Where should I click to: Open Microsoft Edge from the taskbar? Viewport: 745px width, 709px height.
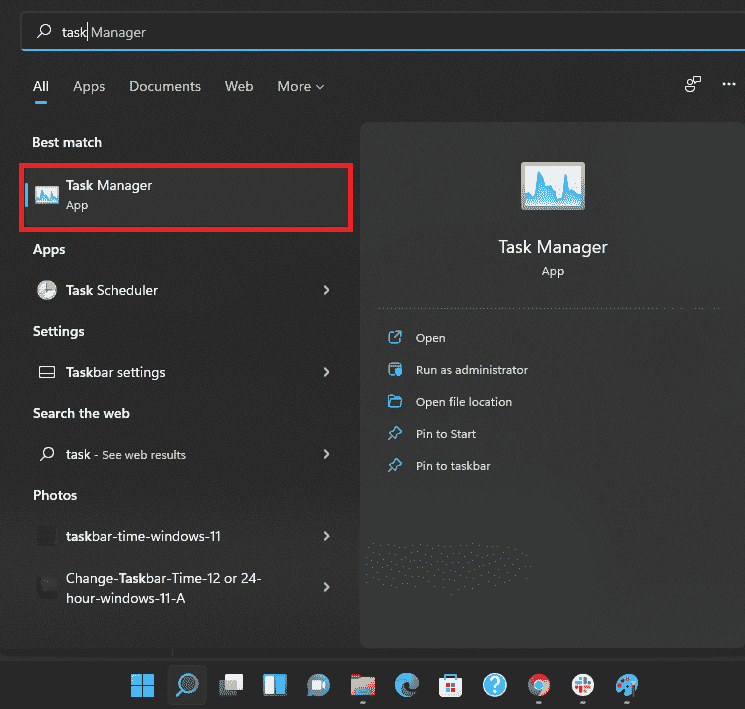coord(406,685)
